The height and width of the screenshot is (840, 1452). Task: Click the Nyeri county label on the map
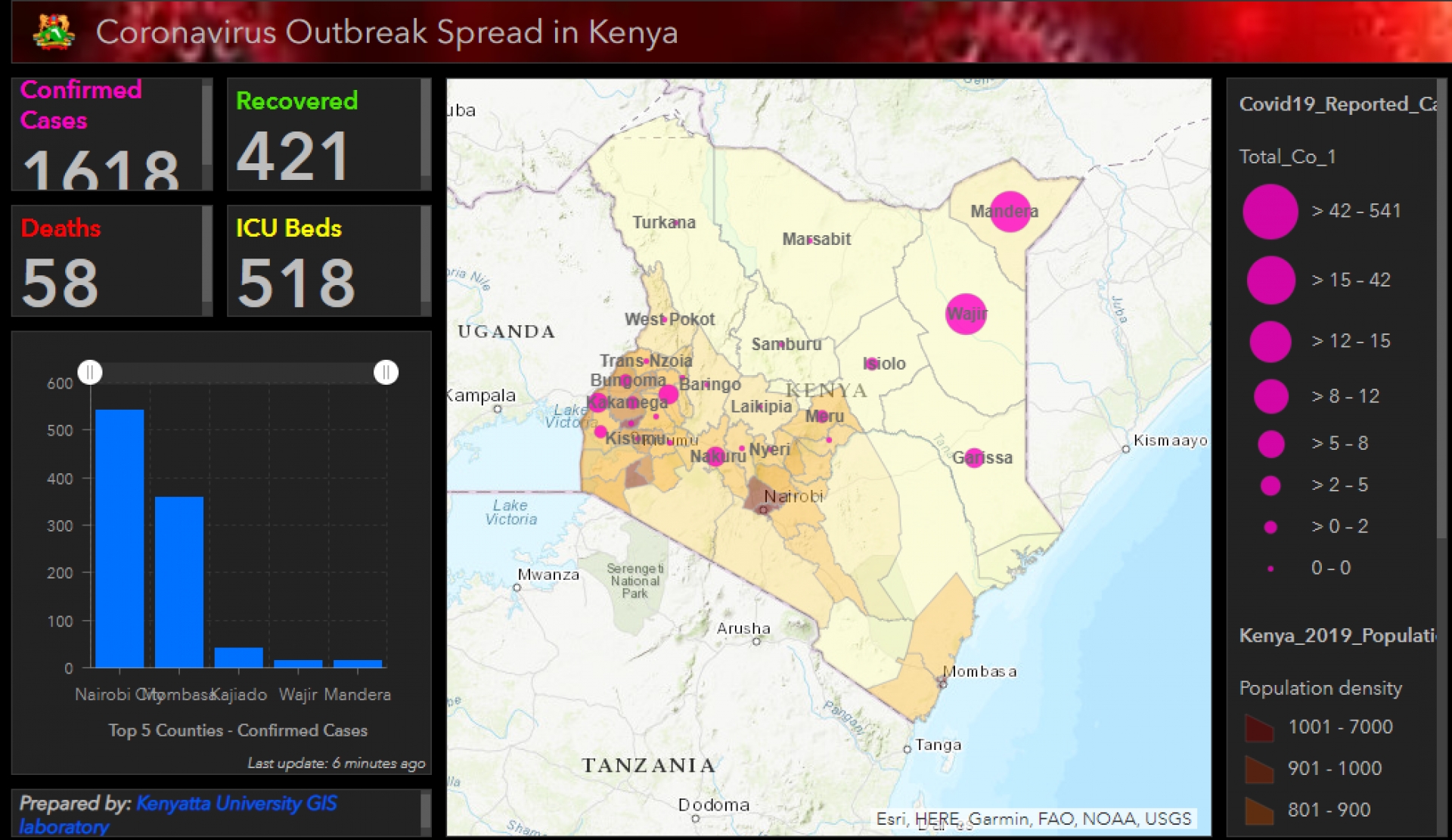click(x=769, y=450)
